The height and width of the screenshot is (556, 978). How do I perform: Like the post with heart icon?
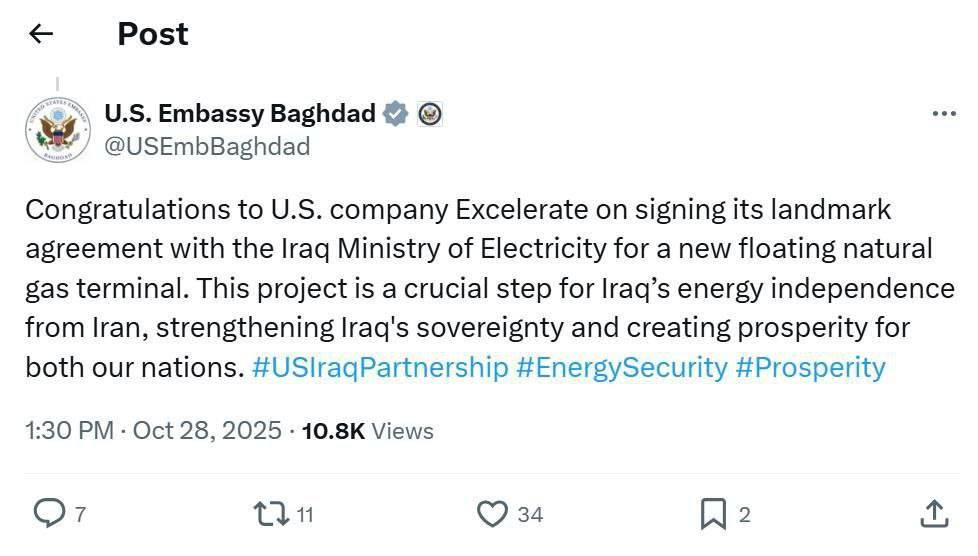[x=491, y=514]
